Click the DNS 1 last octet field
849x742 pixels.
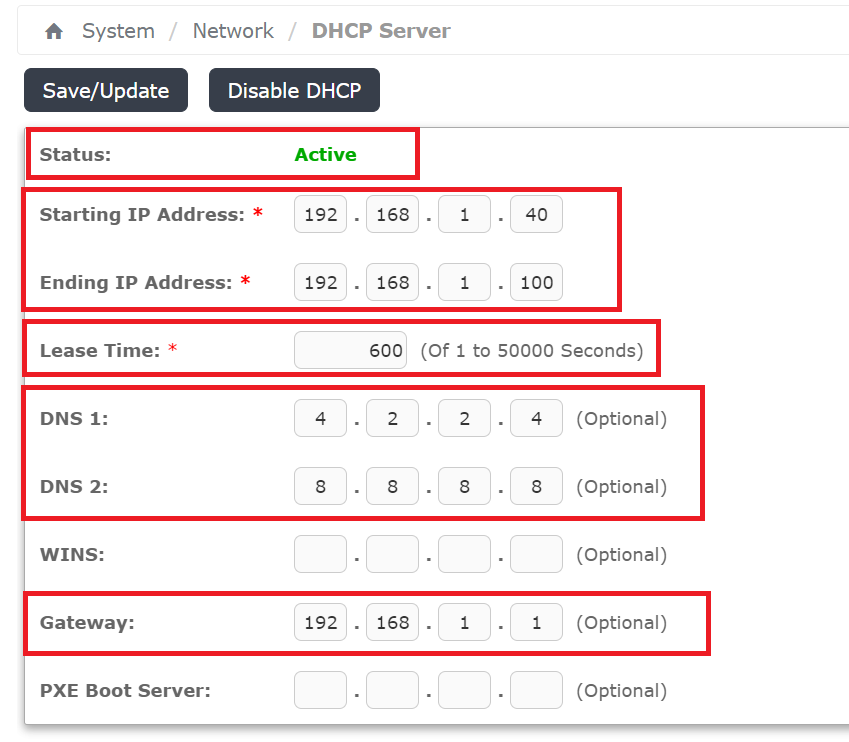(536, 418)
